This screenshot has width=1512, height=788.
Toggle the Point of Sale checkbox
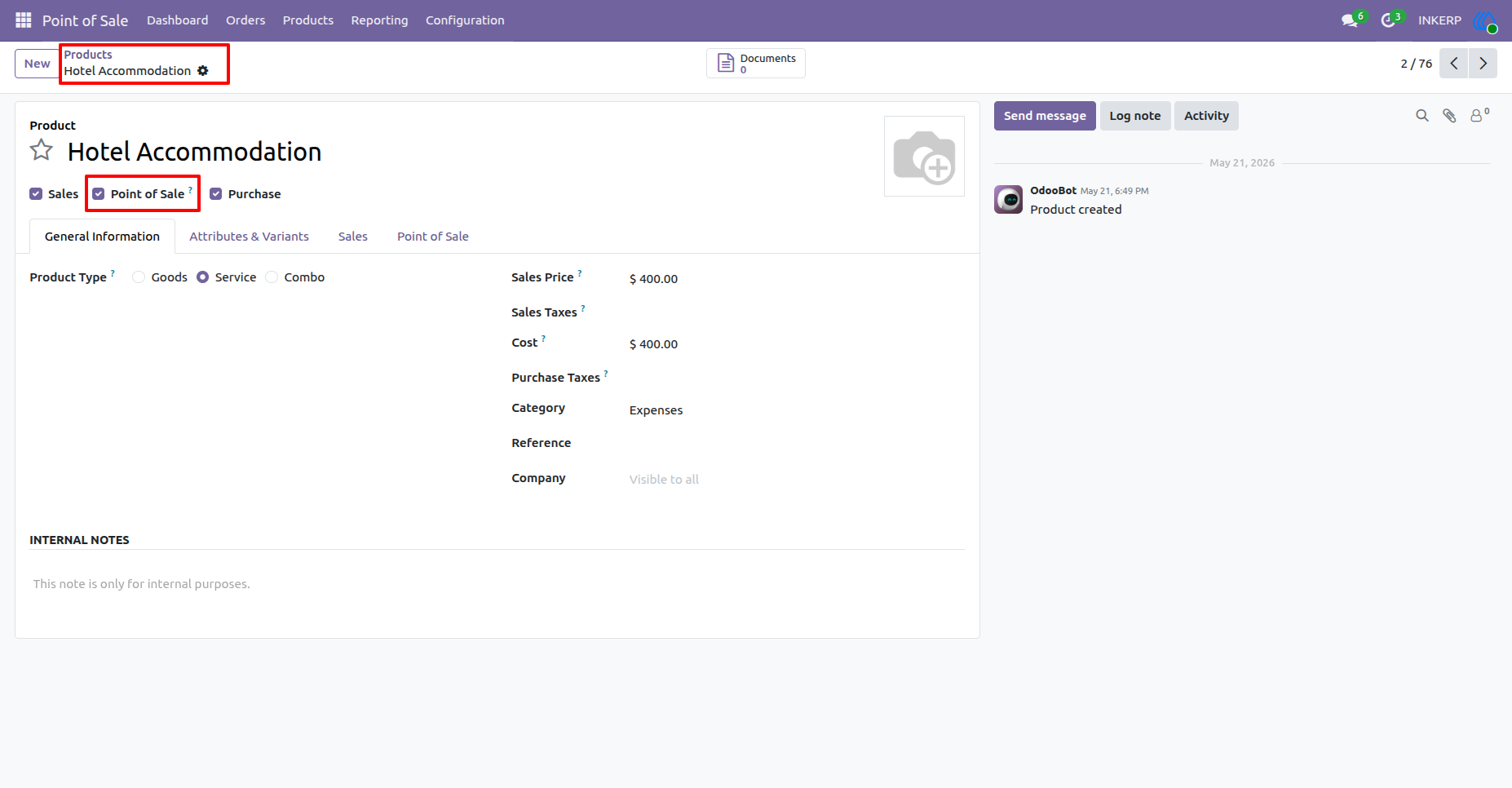[99, 194]
